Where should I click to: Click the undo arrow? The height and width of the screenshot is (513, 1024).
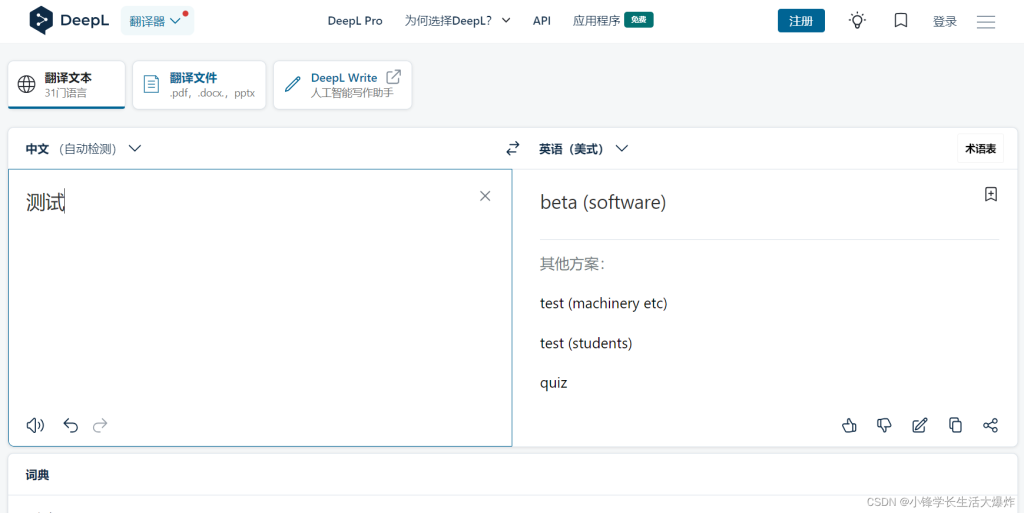[x=71, y=426]
